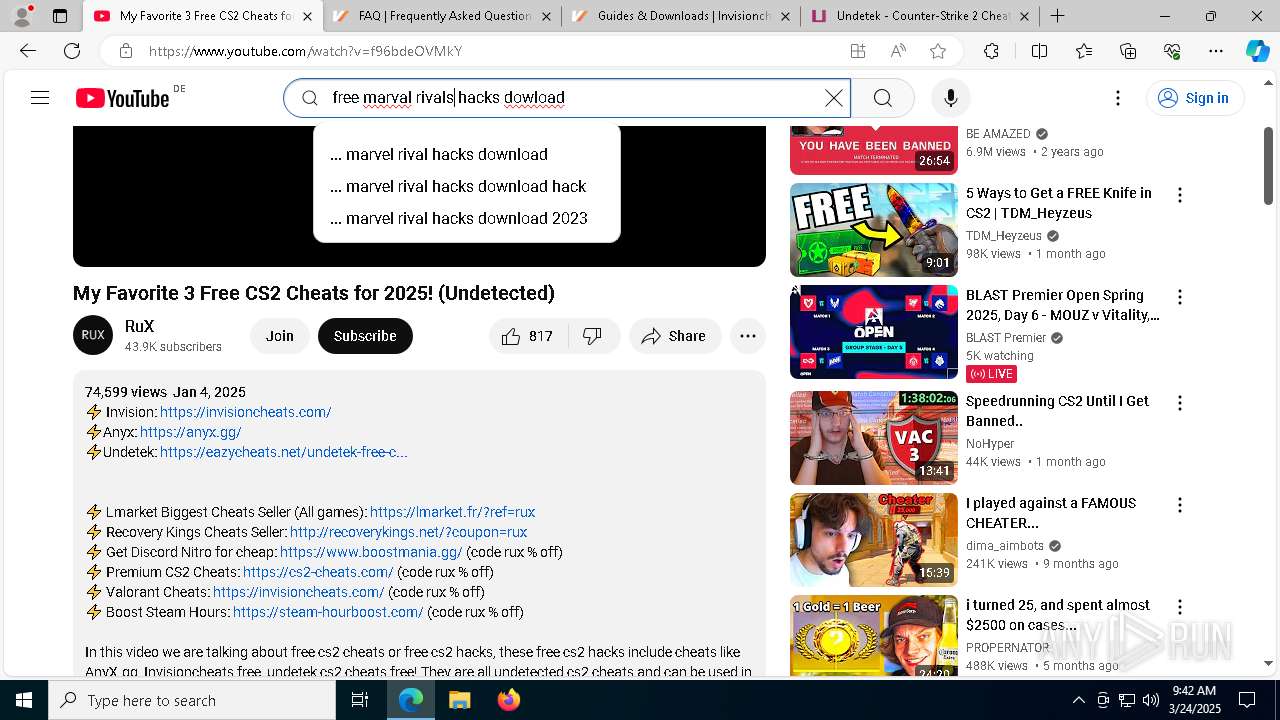This screenshot has height=720, width=1280.
Task: Select suggestion marvel rival hacks download 2023
Action: pos(466,218)
